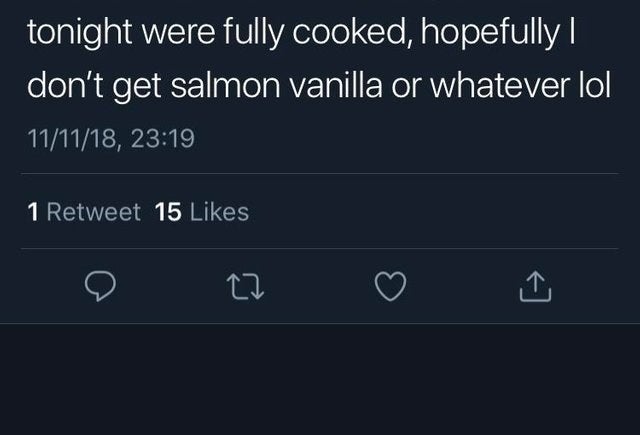The image size is (640, 435).
Task: Click the retweet count number "1"
Action: click(34, 211)
